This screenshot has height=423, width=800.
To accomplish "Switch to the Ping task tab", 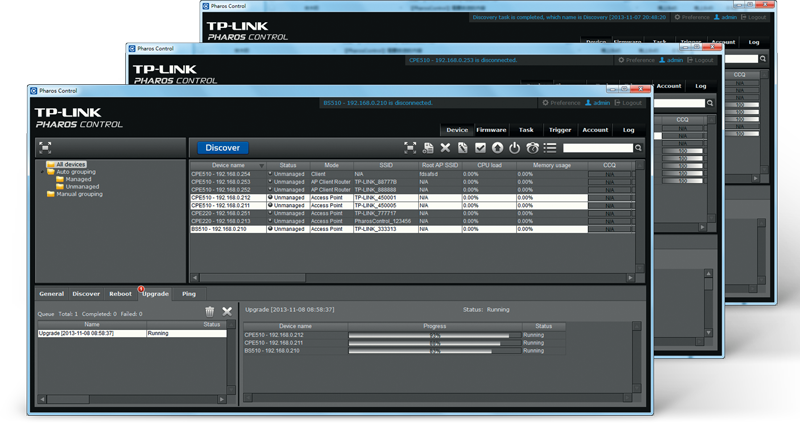I will click(x=189, y=294).
